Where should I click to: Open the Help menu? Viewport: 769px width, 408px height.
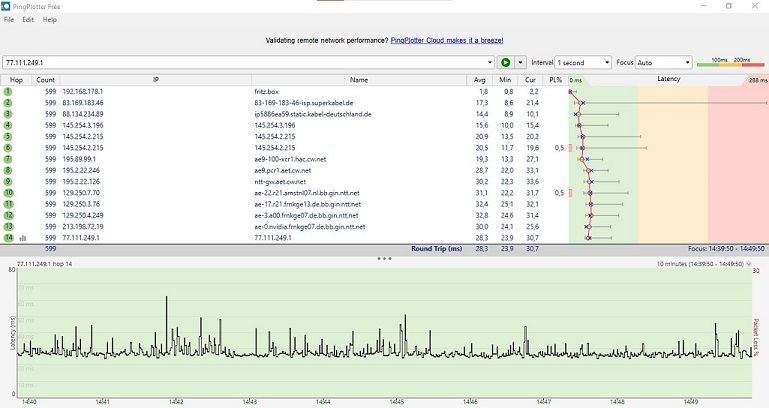50,20
